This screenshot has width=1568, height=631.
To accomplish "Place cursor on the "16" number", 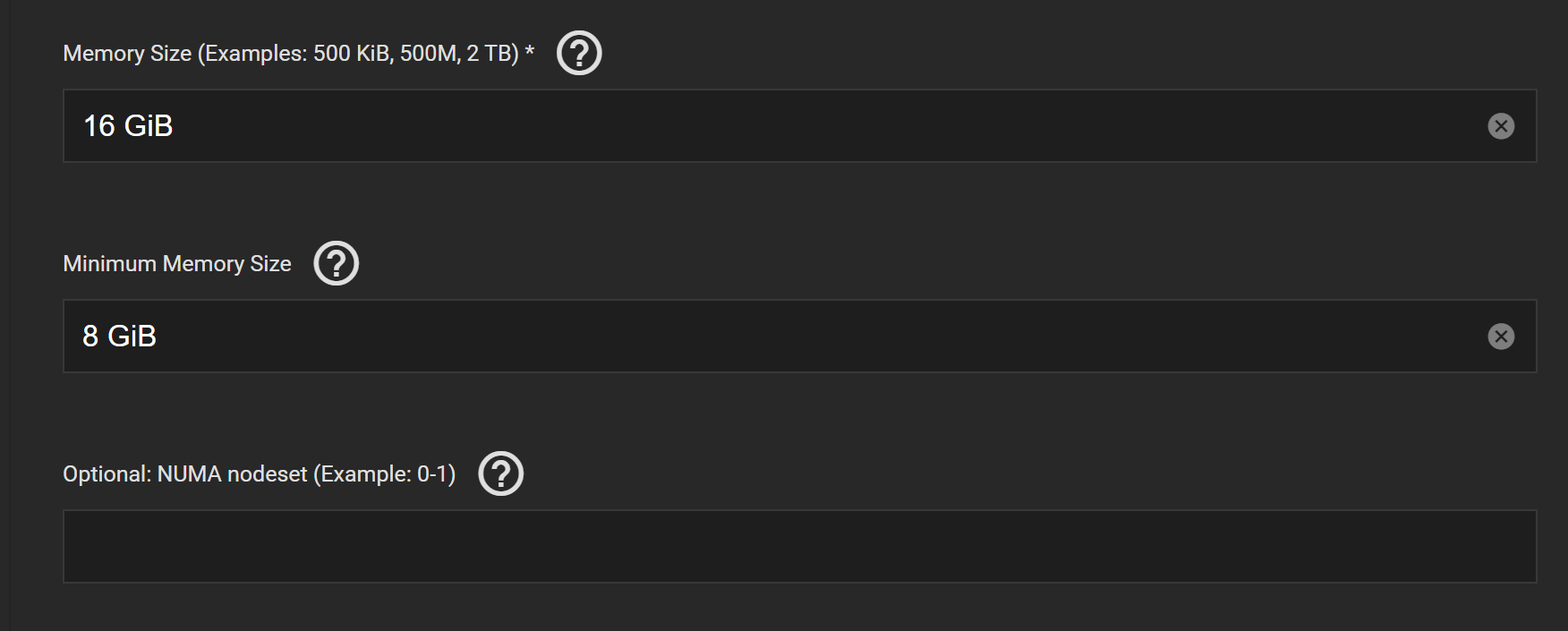I will pos(99,126).
